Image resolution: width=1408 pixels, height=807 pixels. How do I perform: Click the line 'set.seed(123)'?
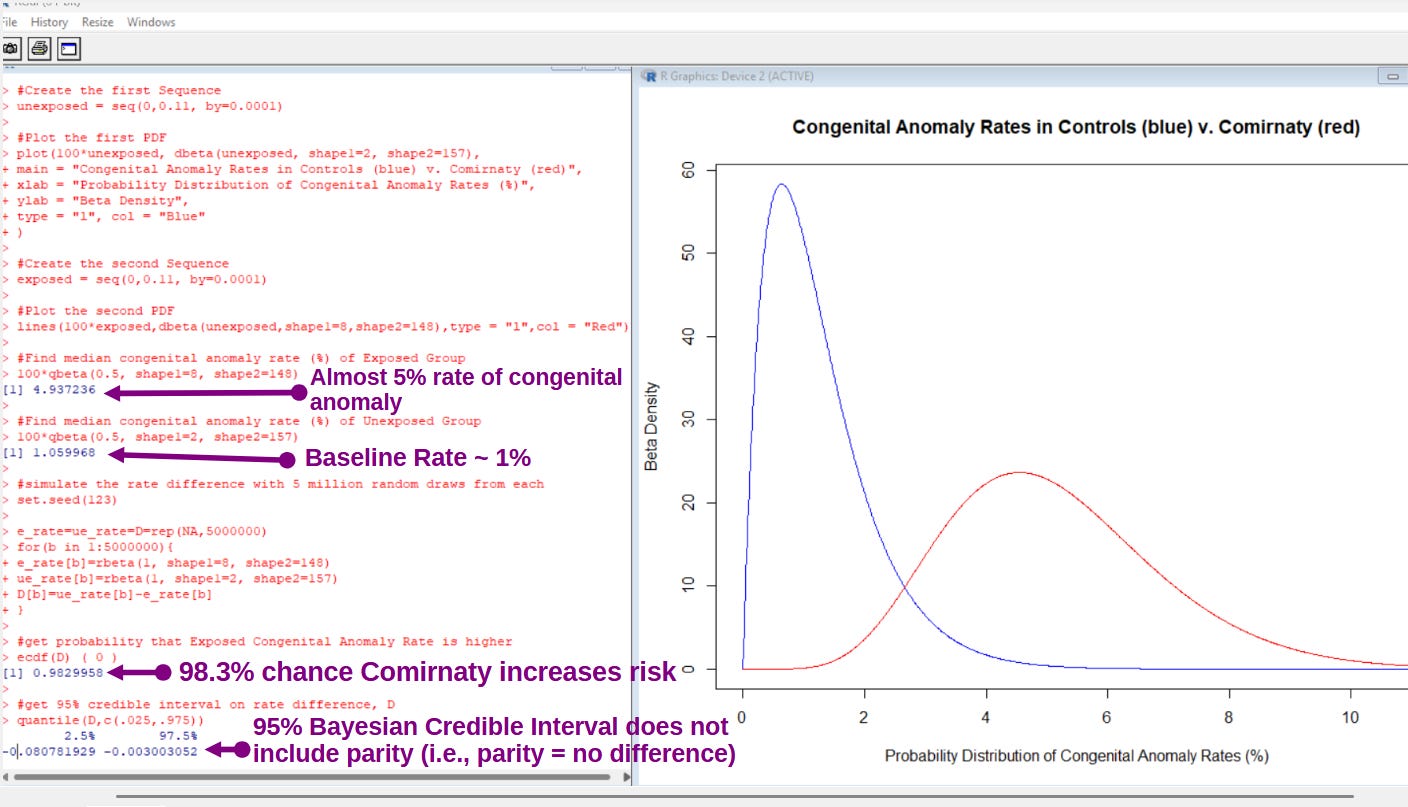tap(67, 499)
